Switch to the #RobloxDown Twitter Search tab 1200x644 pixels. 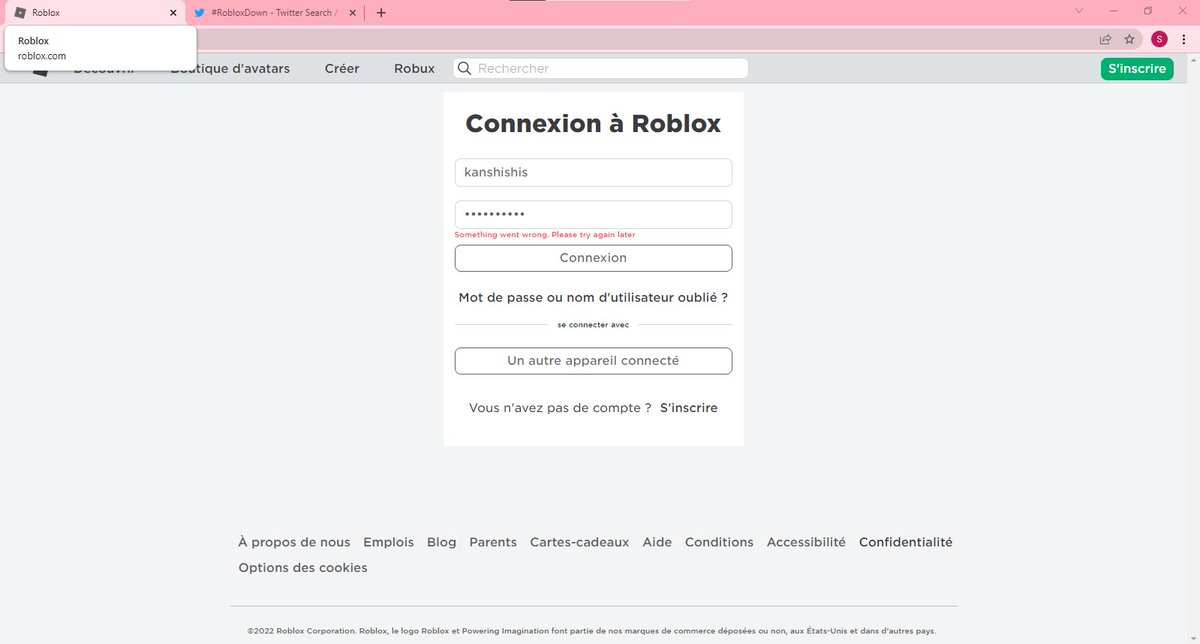coord(270,12)
